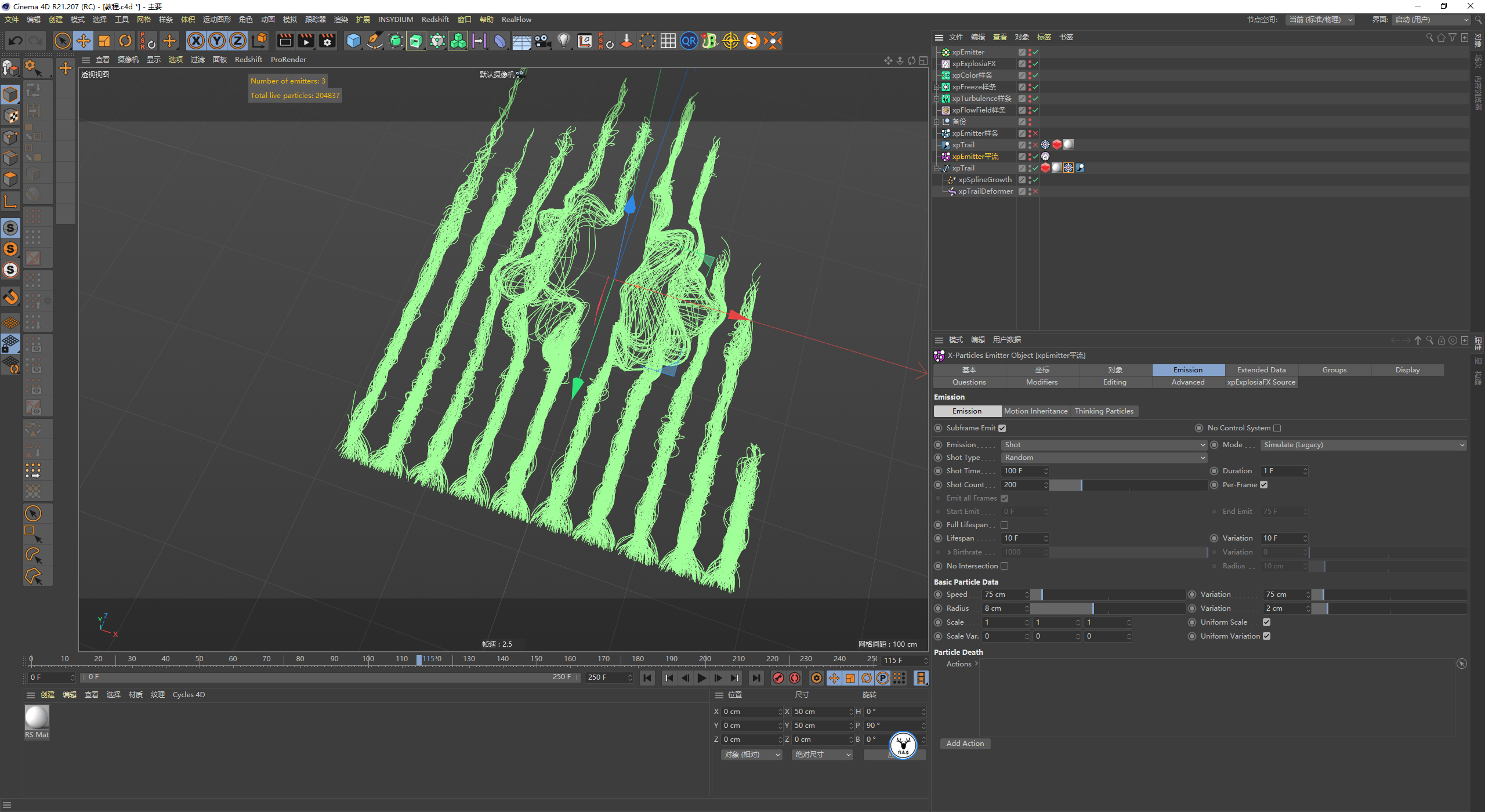The height and width of the screenshot is (812, 1485).
Task: Switch to the Extended Data tab
Action: [x=1261, y=370]
